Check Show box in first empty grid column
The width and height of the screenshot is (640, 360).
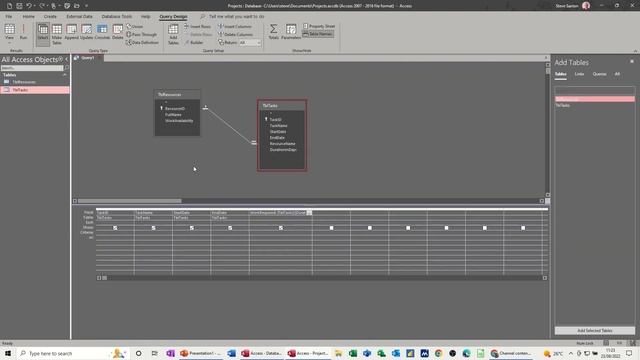tap(331, 228)
